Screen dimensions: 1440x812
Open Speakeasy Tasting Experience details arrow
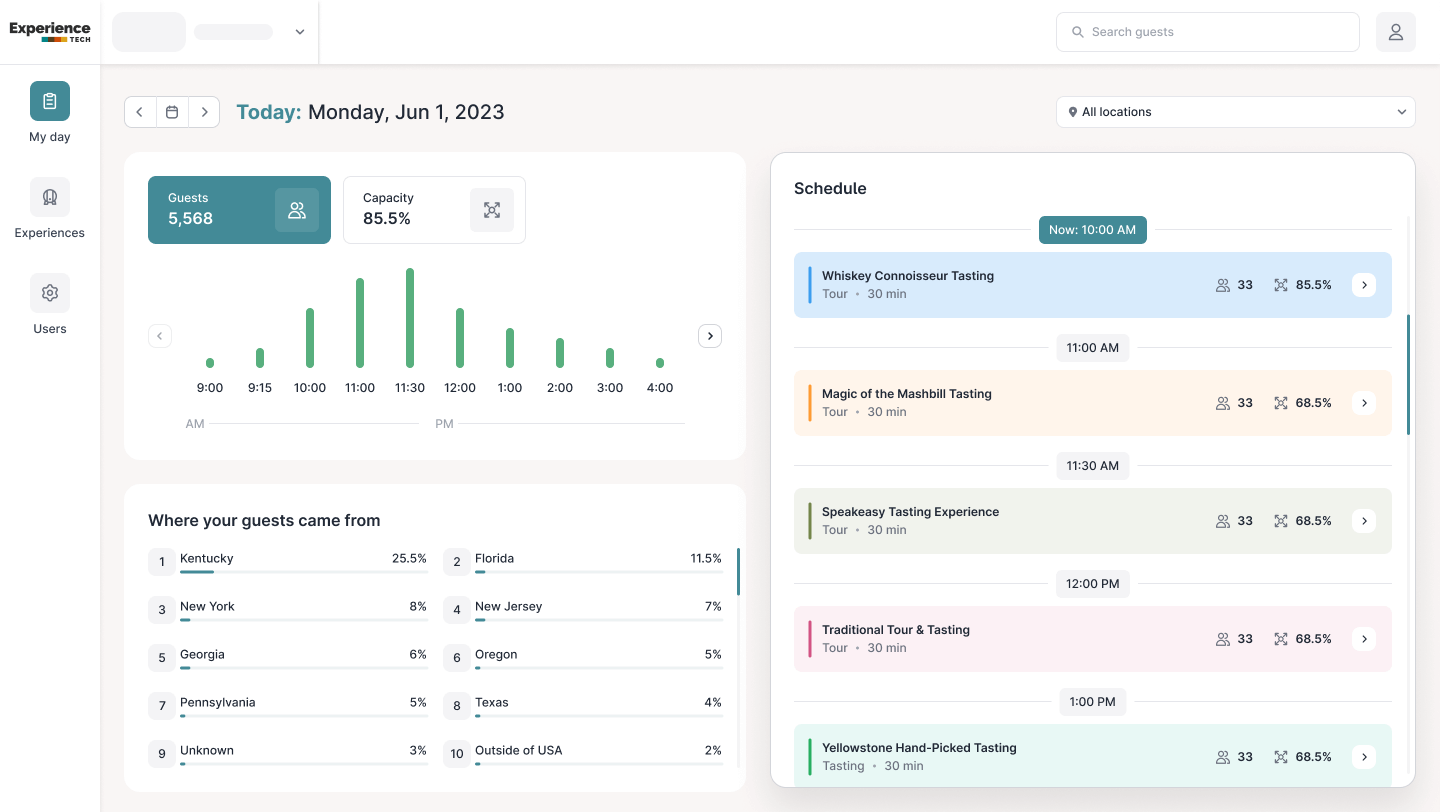tap(1364, 521)
